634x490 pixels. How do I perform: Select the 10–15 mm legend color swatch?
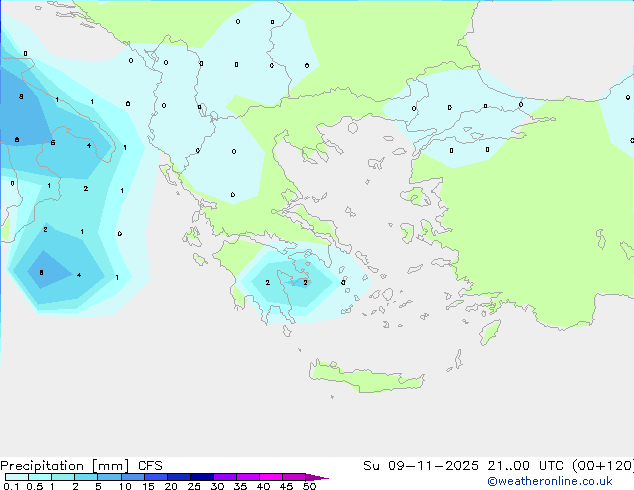coord(133,477)
